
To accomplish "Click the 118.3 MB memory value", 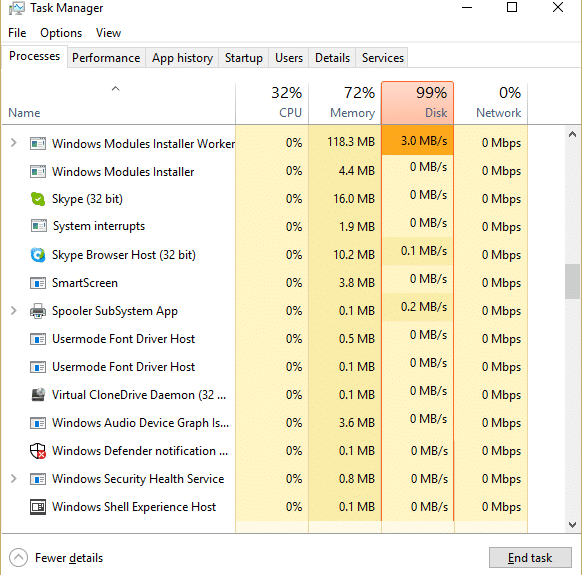I will (351, 142).
